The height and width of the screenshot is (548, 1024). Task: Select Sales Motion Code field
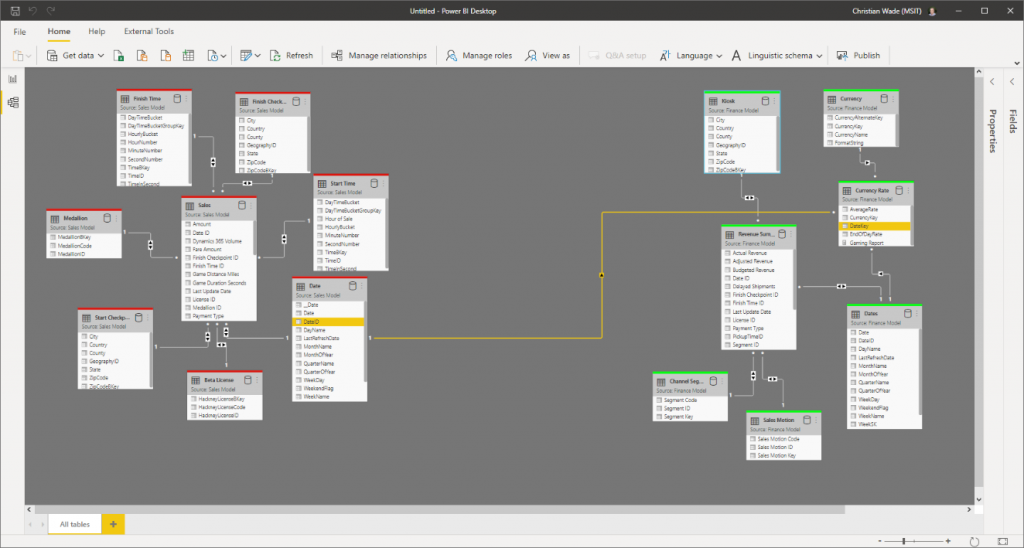coord(784,439)
